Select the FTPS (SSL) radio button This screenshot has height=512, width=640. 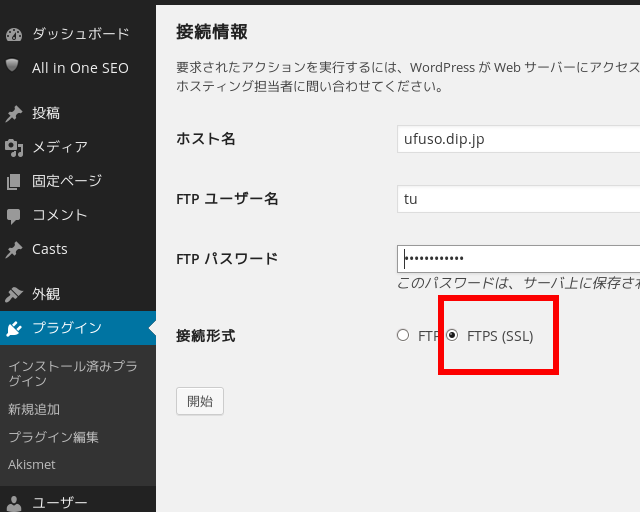452,336
